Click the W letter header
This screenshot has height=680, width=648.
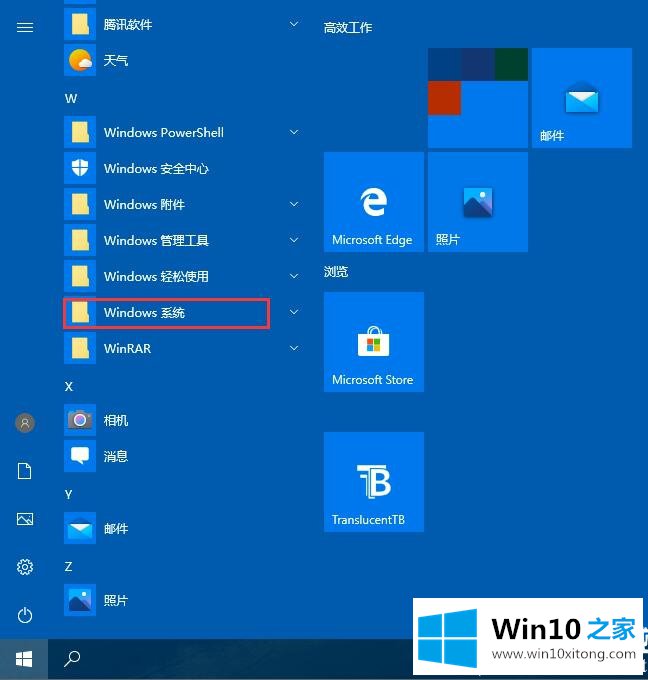coord(71,98)
